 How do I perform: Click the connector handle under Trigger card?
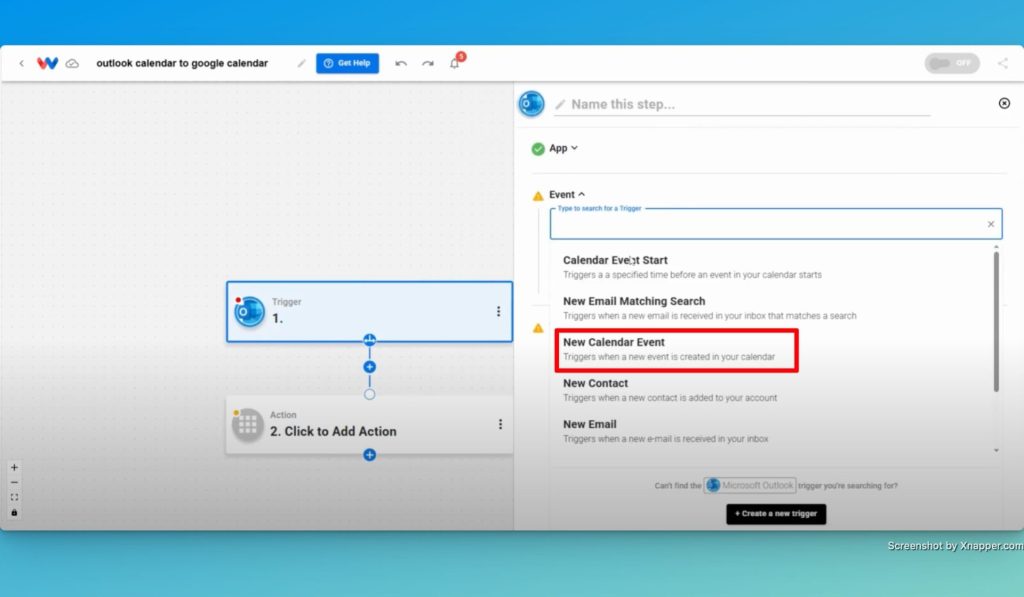tap(370, 340)
